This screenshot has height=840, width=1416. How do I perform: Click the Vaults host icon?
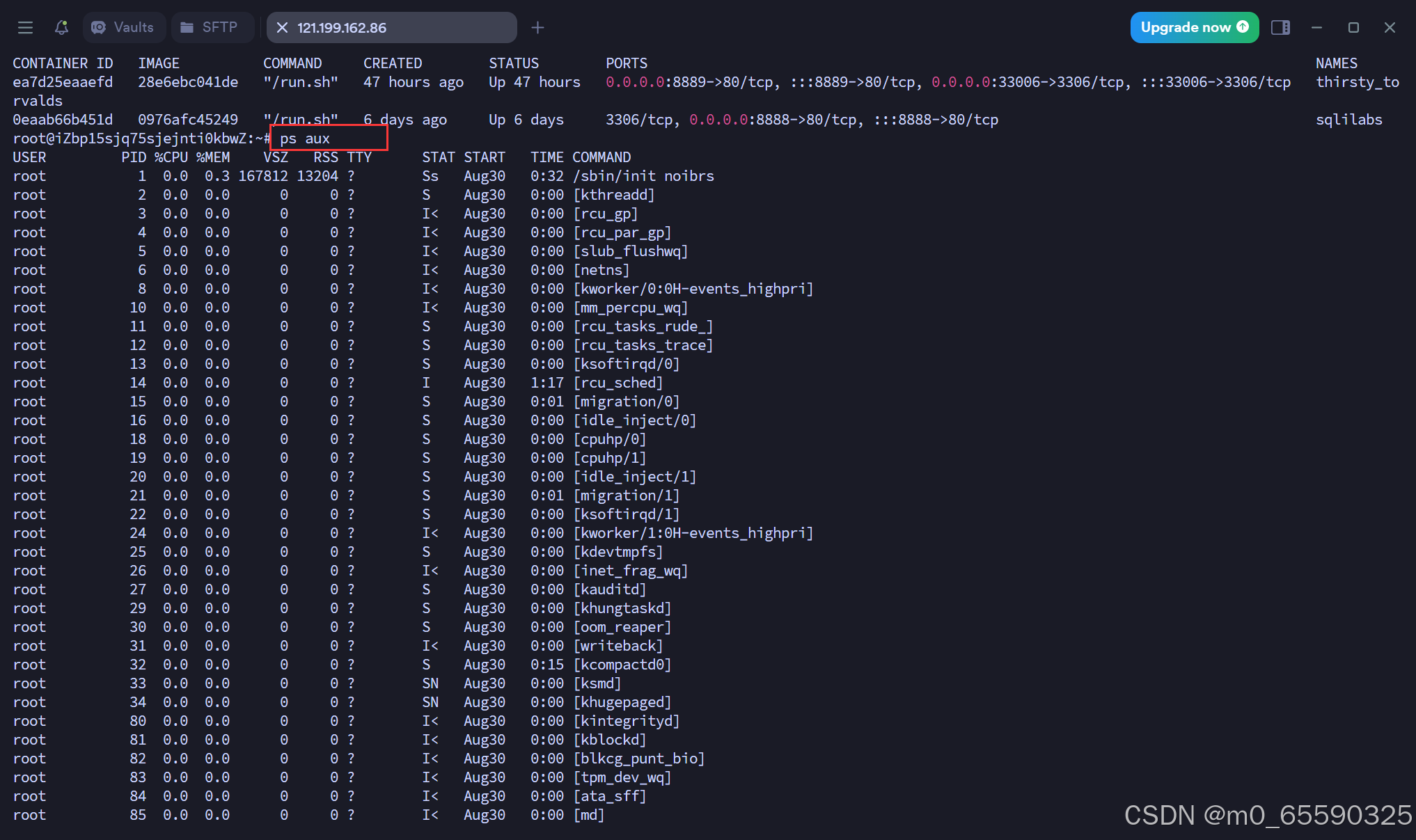100,27
